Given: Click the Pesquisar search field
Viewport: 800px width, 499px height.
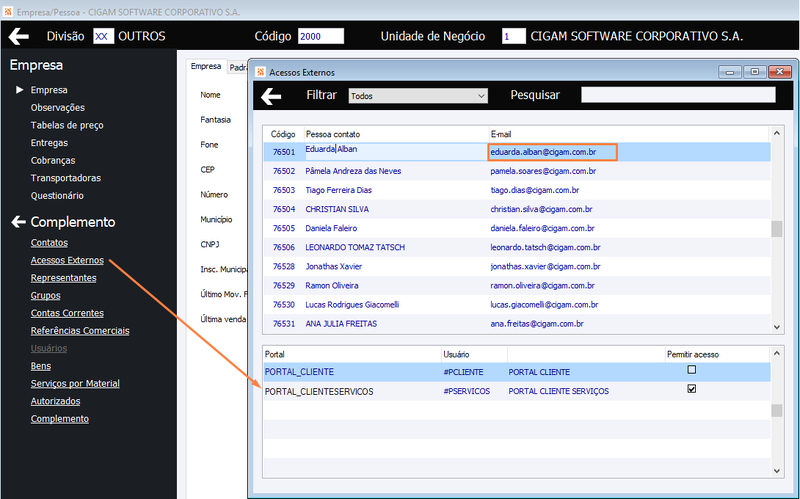Looking at the screenshot, I should pos(678,95).
